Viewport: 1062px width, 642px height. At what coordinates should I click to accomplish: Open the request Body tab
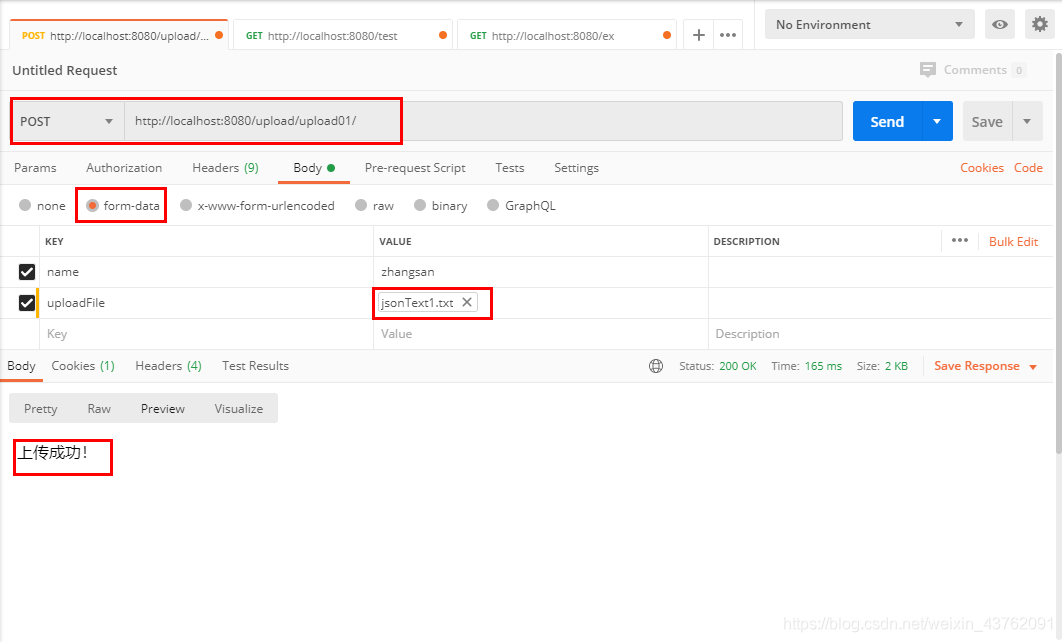tap(314, 167)
